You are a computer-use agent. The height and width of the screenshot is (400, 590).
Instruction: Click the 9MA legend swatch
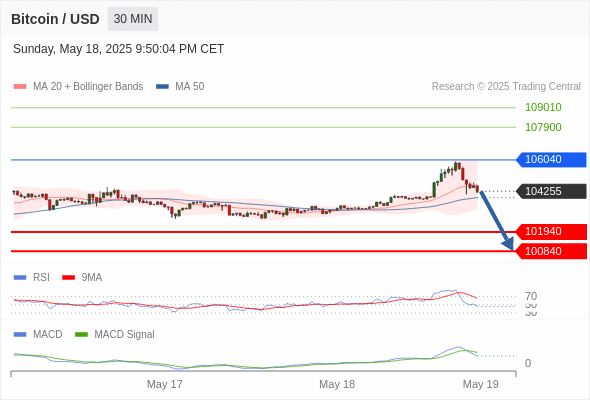tap(68, 278)
